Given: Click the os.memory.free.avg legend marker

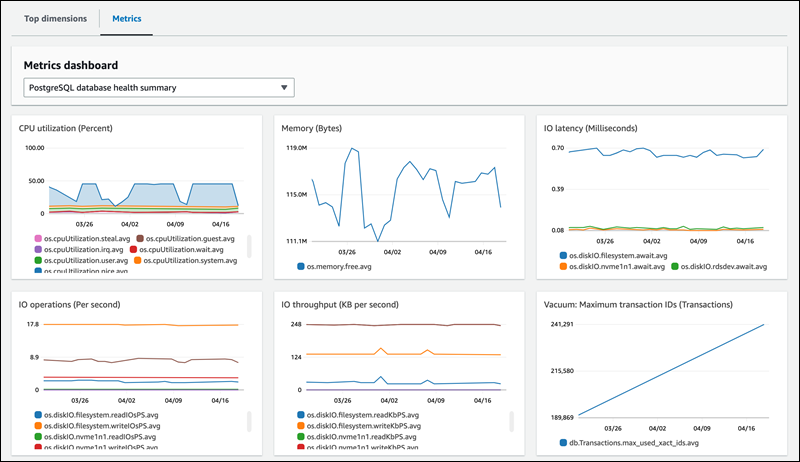Looking at the screenshot, I should [300, 267].
